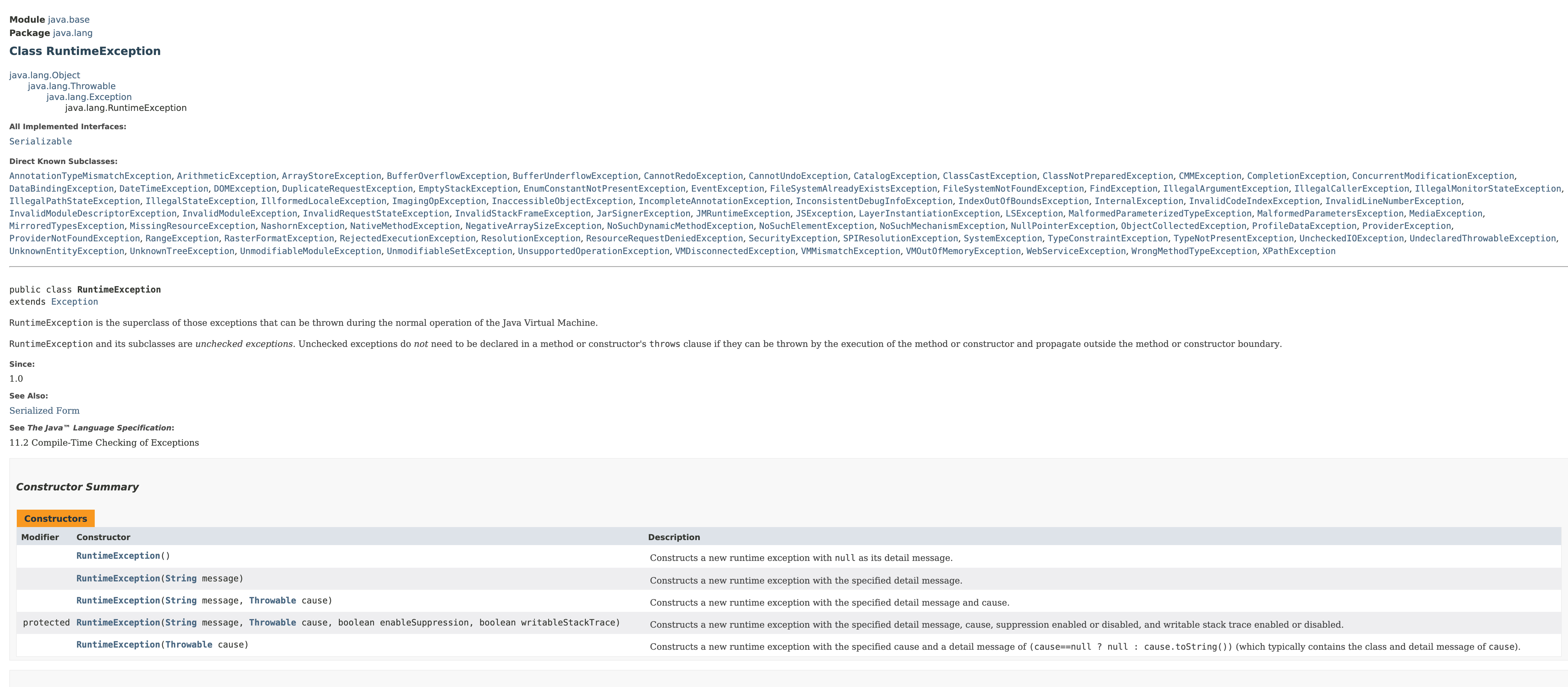Open the java.base module link
The width and height of the screenshot is (1568, 687).
pyautogui.click(x=68, y=20)
